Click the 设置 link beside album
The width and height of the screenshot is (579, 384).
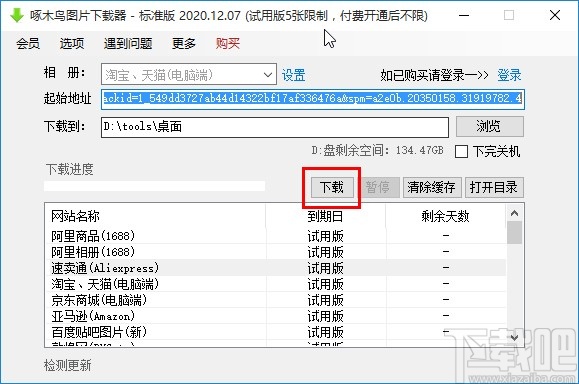(x=294, y=75)
